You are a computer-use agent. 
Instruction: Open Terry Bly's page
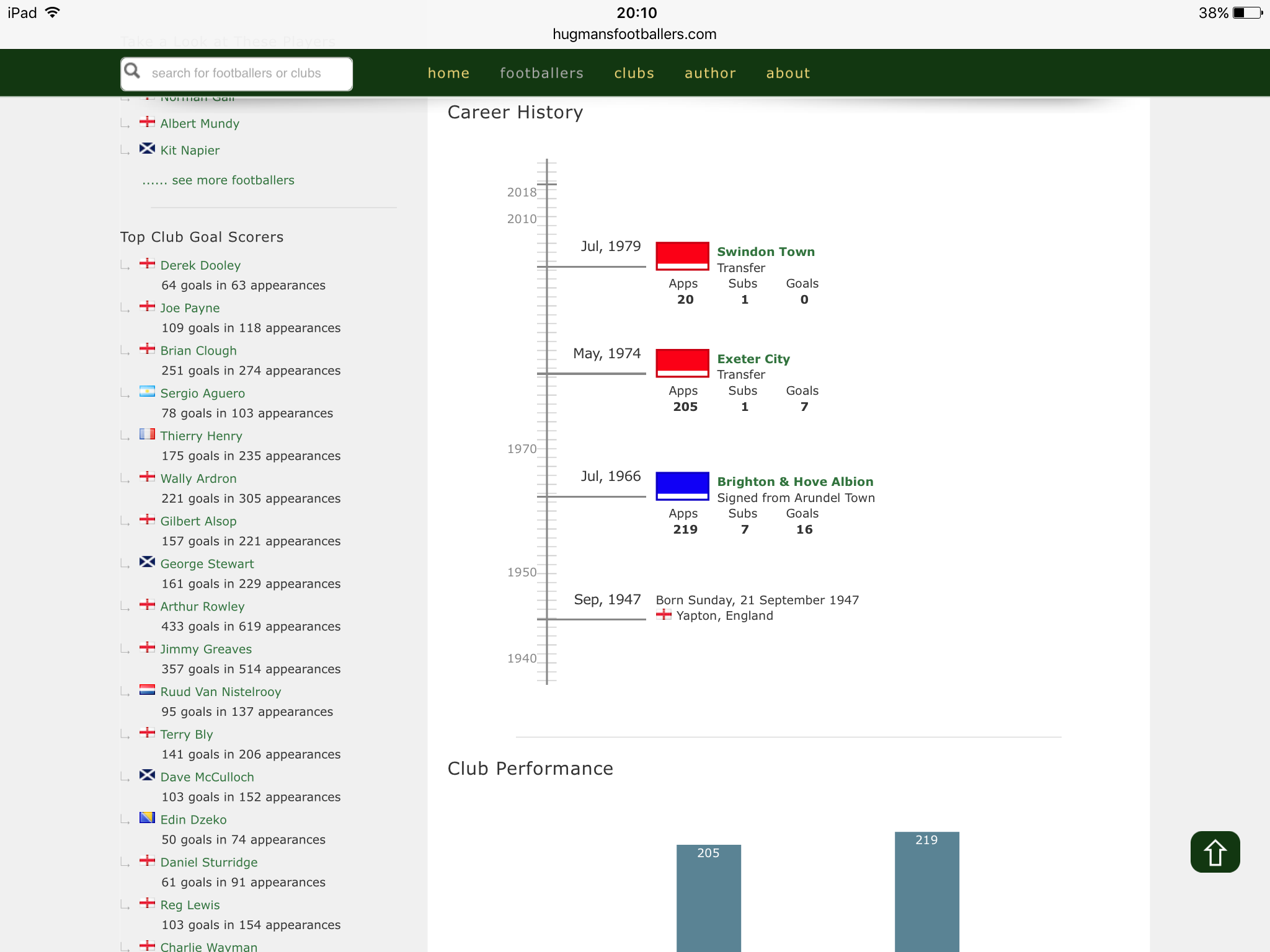coord(187,734)
